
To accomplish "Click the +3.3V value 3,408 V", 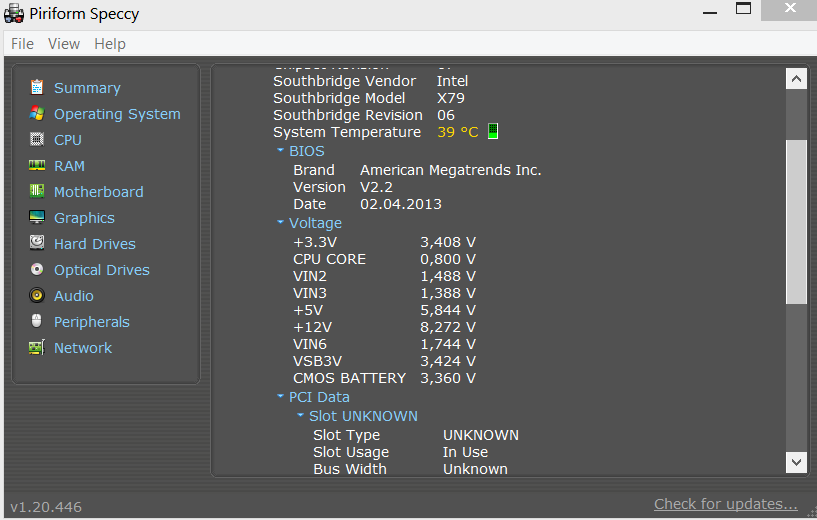I will (x=448, y=242).
